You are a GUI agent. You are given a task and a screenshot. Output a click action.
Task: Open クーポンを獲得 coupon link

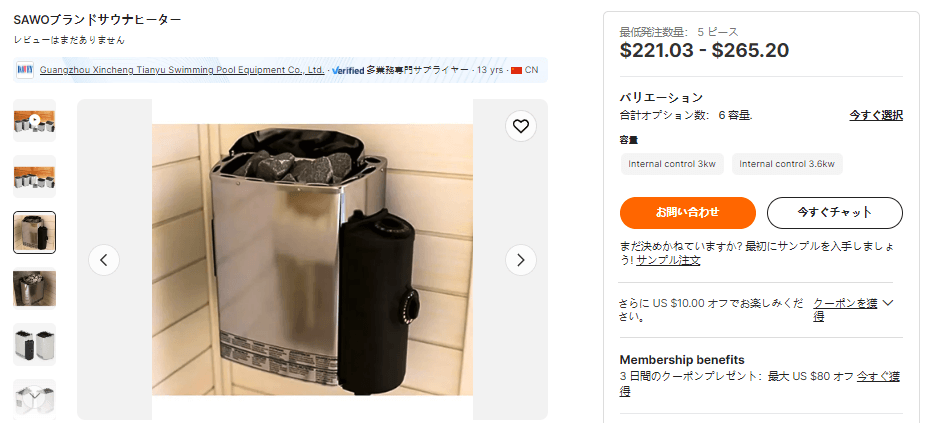(845, 310)
